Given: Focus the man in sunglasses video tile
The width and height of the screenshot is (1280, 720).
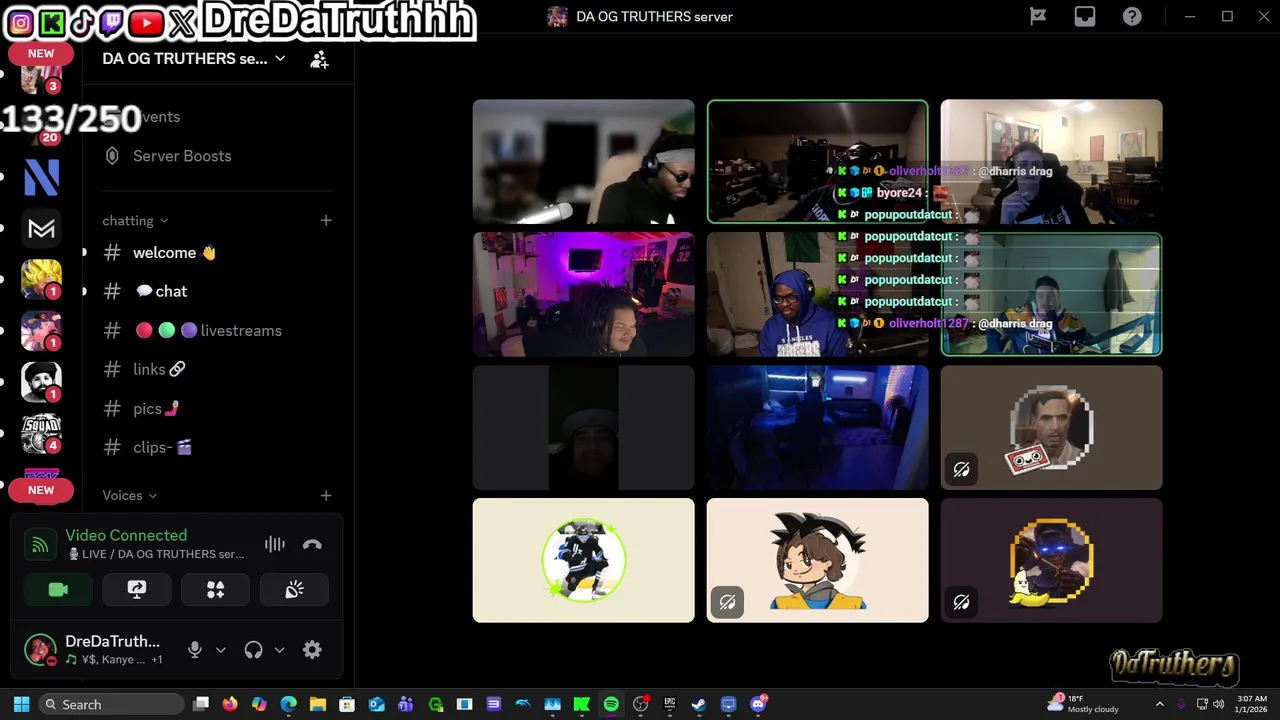Looking at the screenshot, I should [x=583, y=162].
